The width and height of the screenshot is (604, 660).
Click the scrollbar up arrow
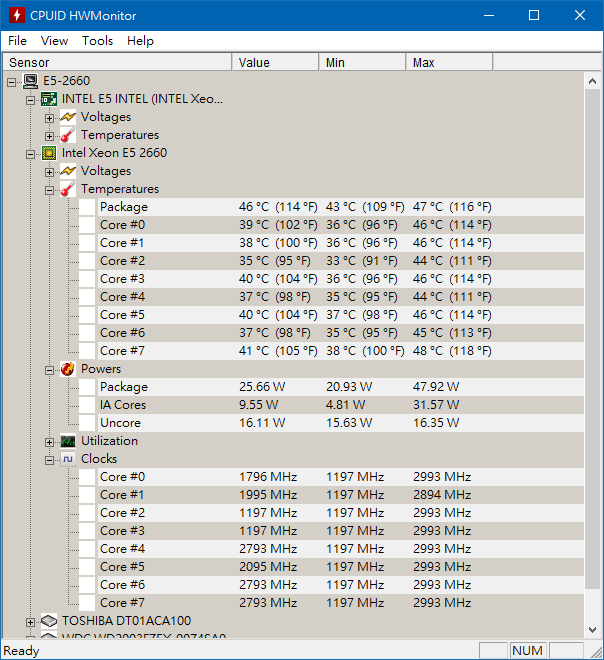[593, 81]
